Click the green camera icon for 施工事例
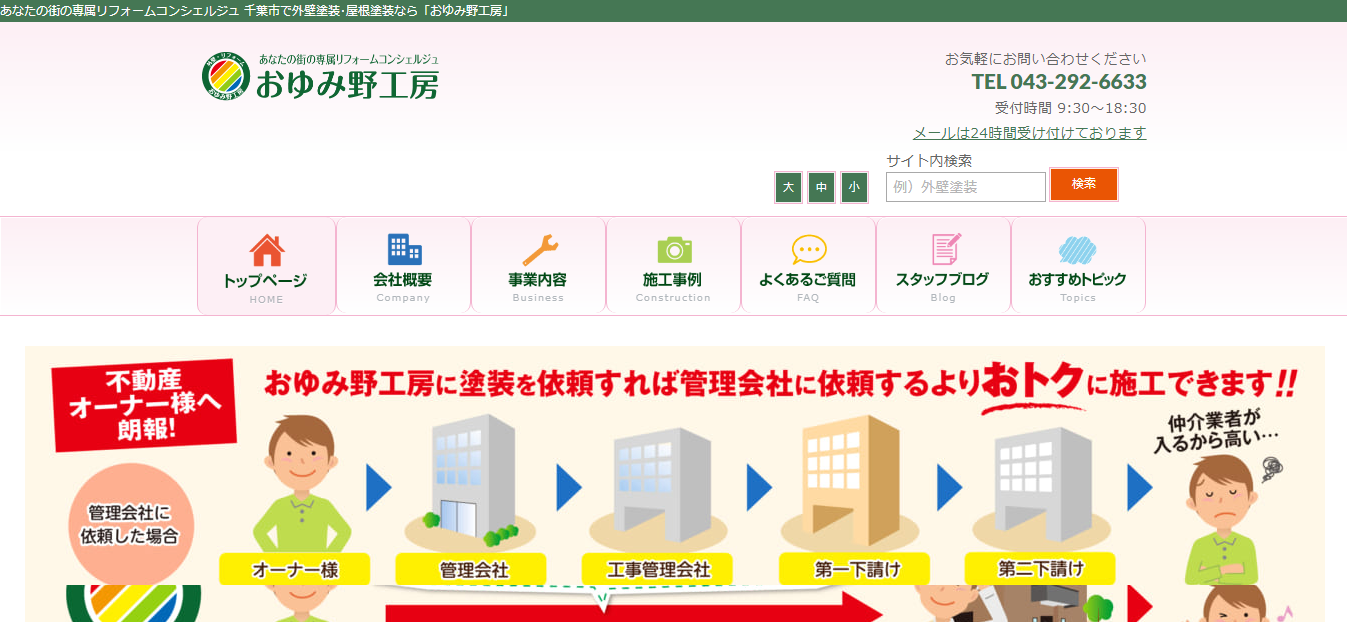1347x622 pixels. [674, 250]
